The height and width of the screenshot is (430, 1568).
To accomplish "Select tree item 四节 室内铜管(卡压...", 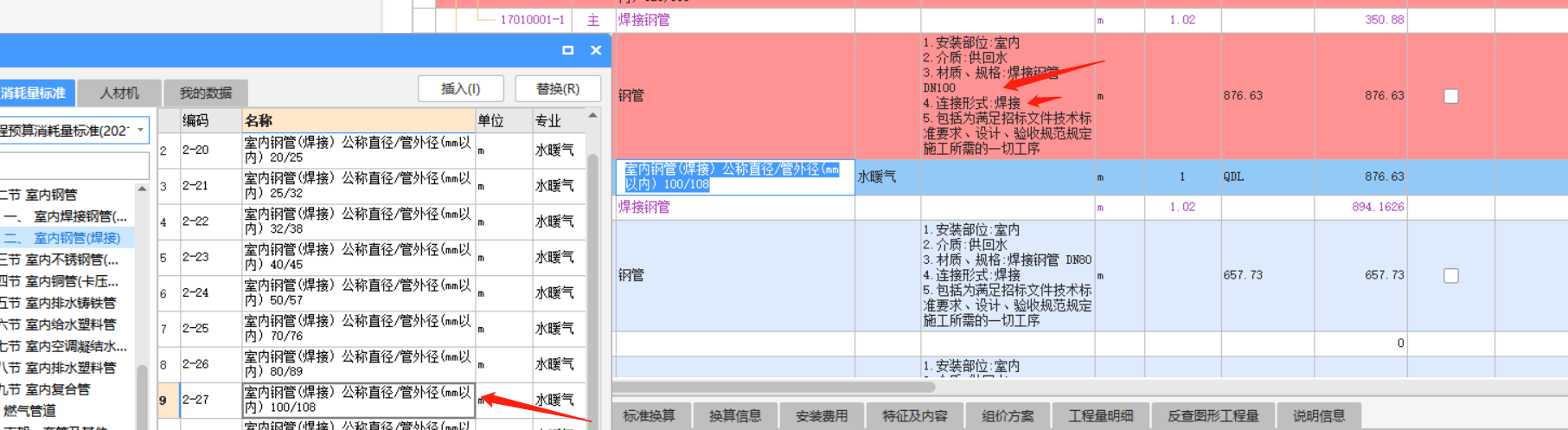I will 60,281.
